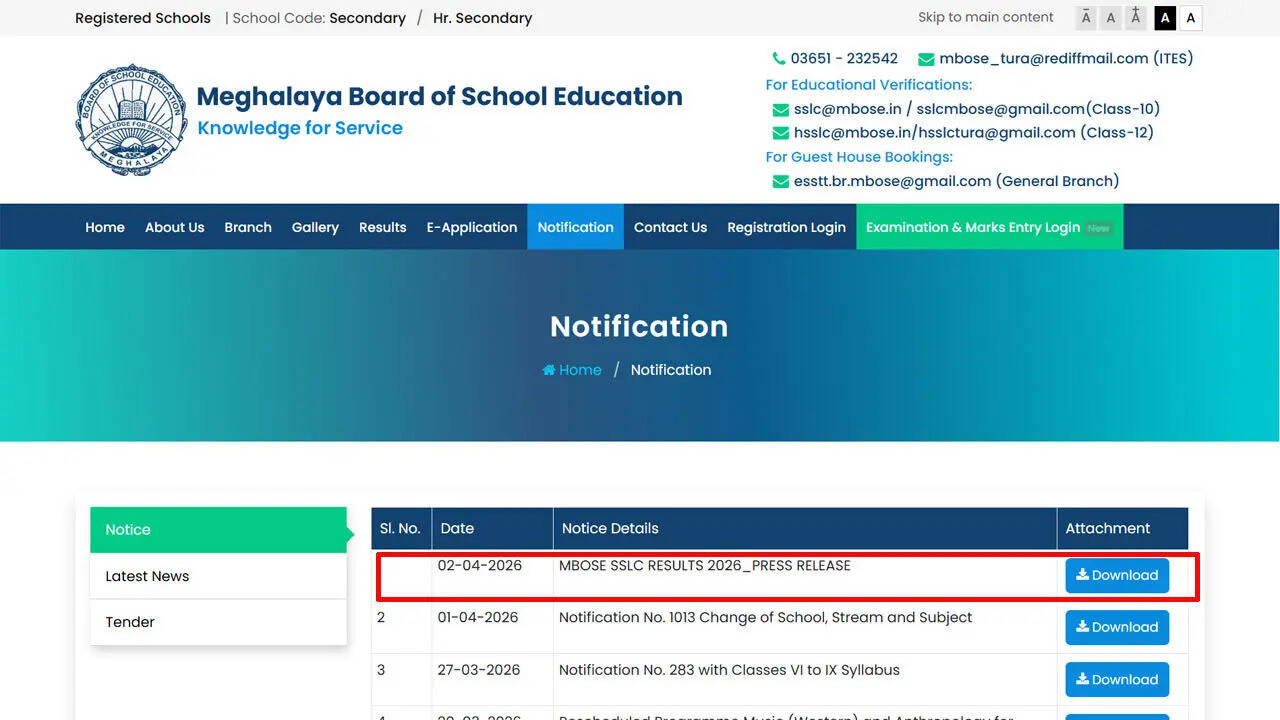Click envelope icon for esstt.br.mbose@gmail.com
This screenshot has height=720, width=1280.
[781, 181]
